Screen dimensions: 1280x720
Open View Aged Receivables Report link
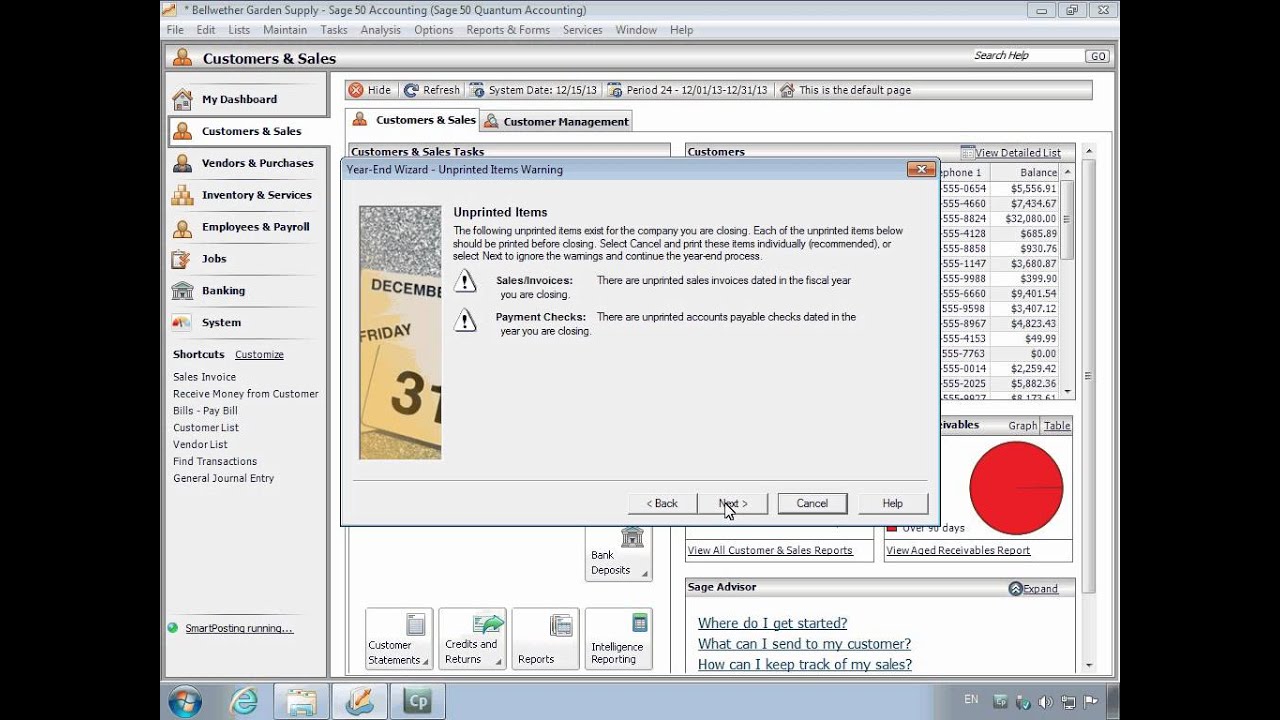click(958, 550)
